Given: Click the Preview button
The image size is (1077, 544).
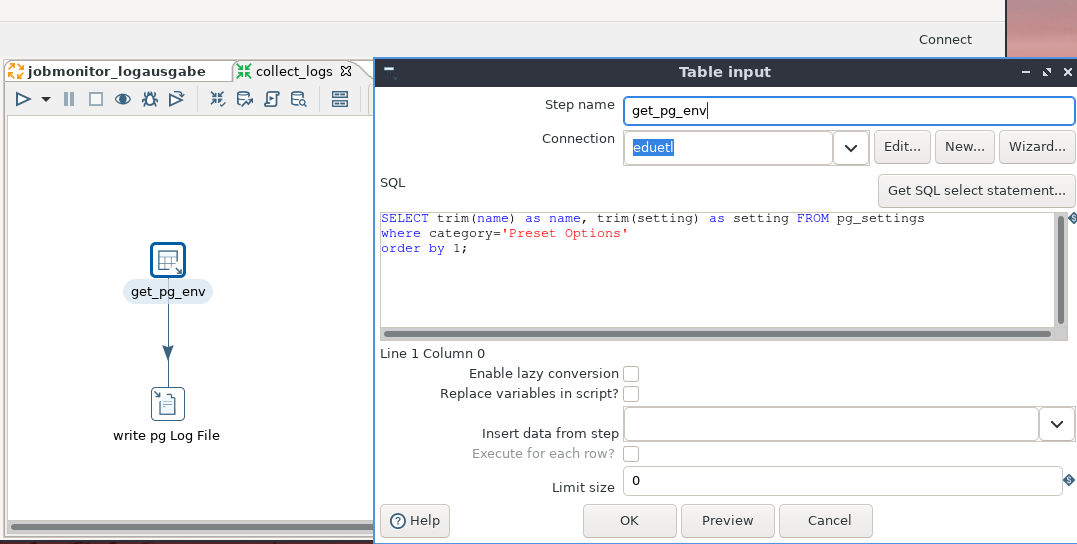Looking at the screenshot, I should [x=728, y=521].
